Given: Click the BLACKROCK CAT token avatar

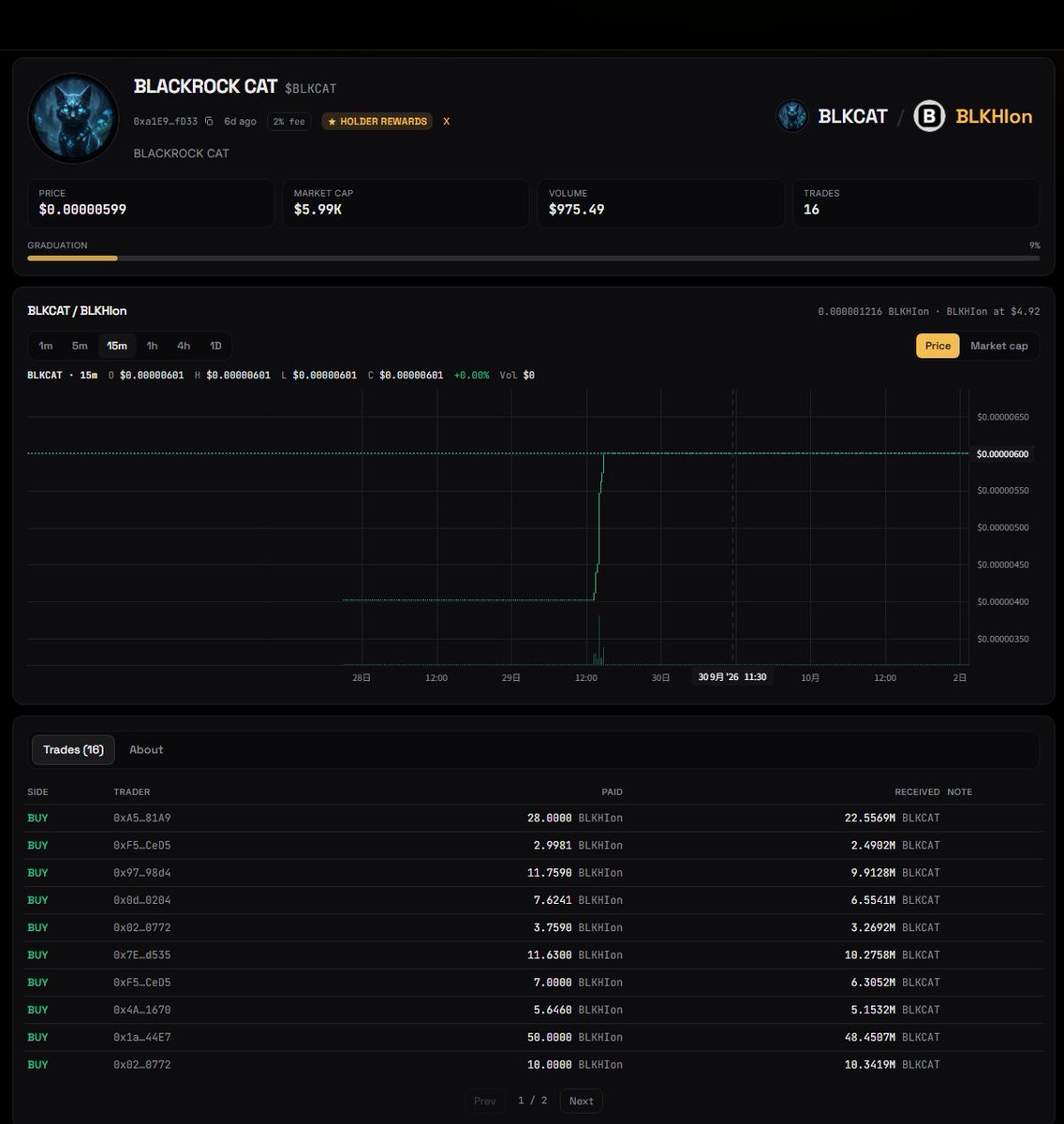Looking at the screenshot, I should coord(73,119).
